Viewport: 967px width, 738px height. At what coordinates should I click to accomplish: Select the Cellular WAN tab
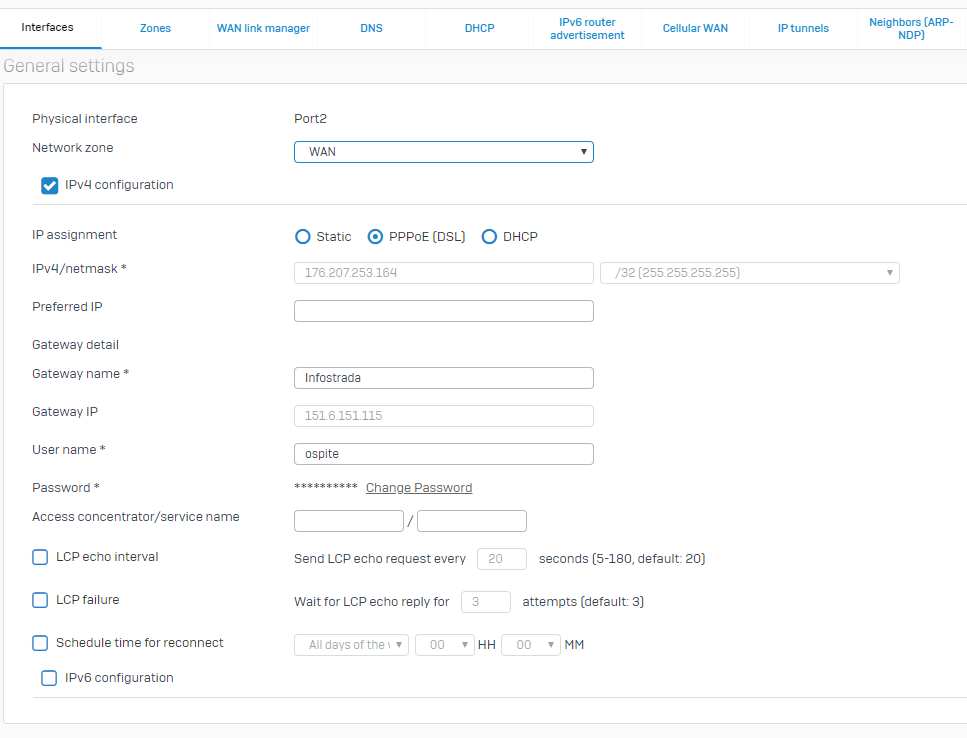[695, 28]
